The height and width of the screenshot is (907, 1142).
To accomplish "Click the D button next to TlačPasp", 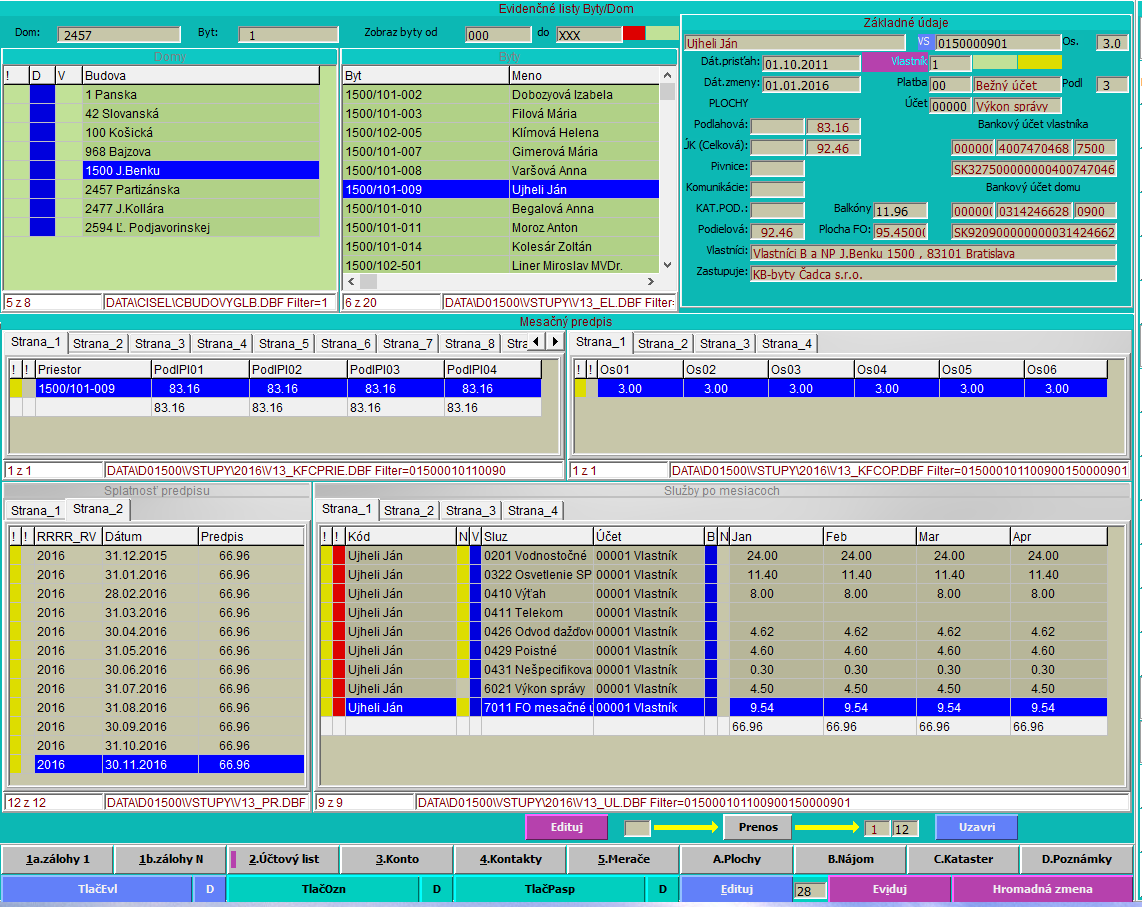I will 663,889.
